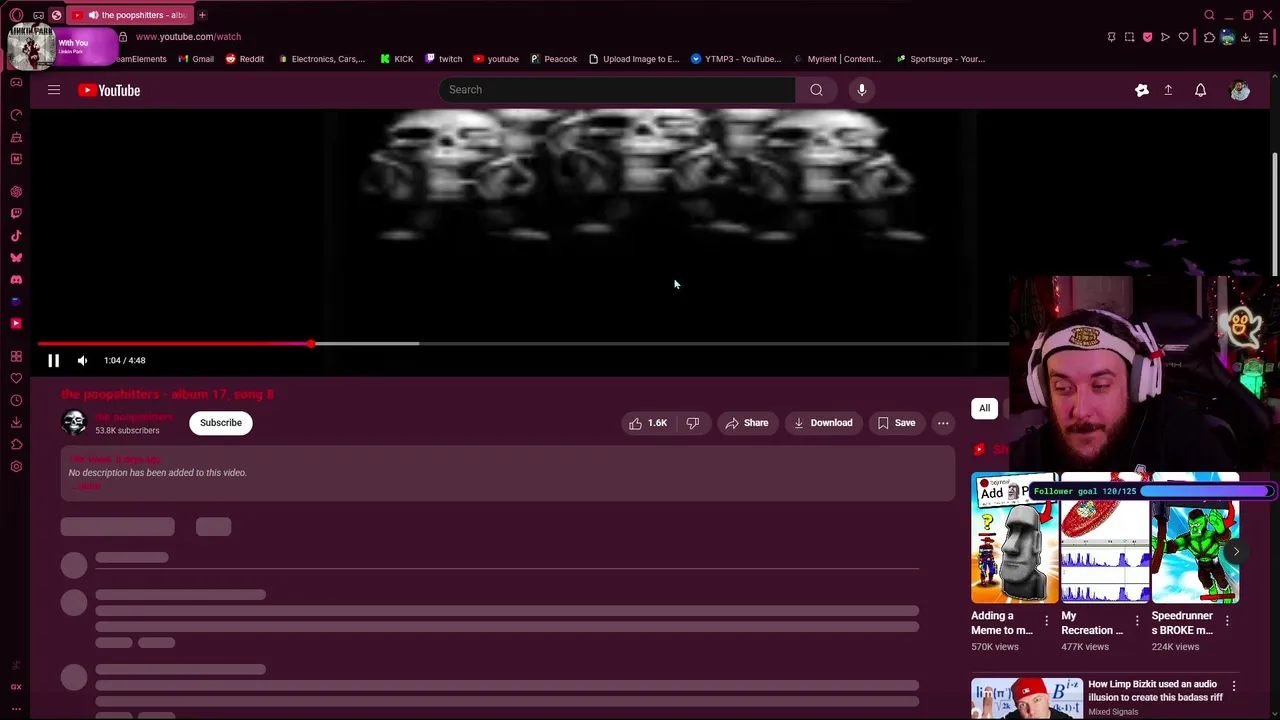This screenshot has width=1280, height=720.
Task: Open the browser tab search magnifier
Action: [1209, 15]
